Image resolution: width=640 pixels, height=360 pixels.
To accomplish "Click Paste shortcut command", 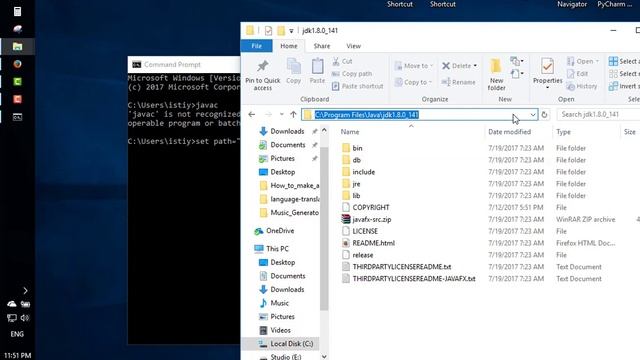I will [x=358, y=86].
